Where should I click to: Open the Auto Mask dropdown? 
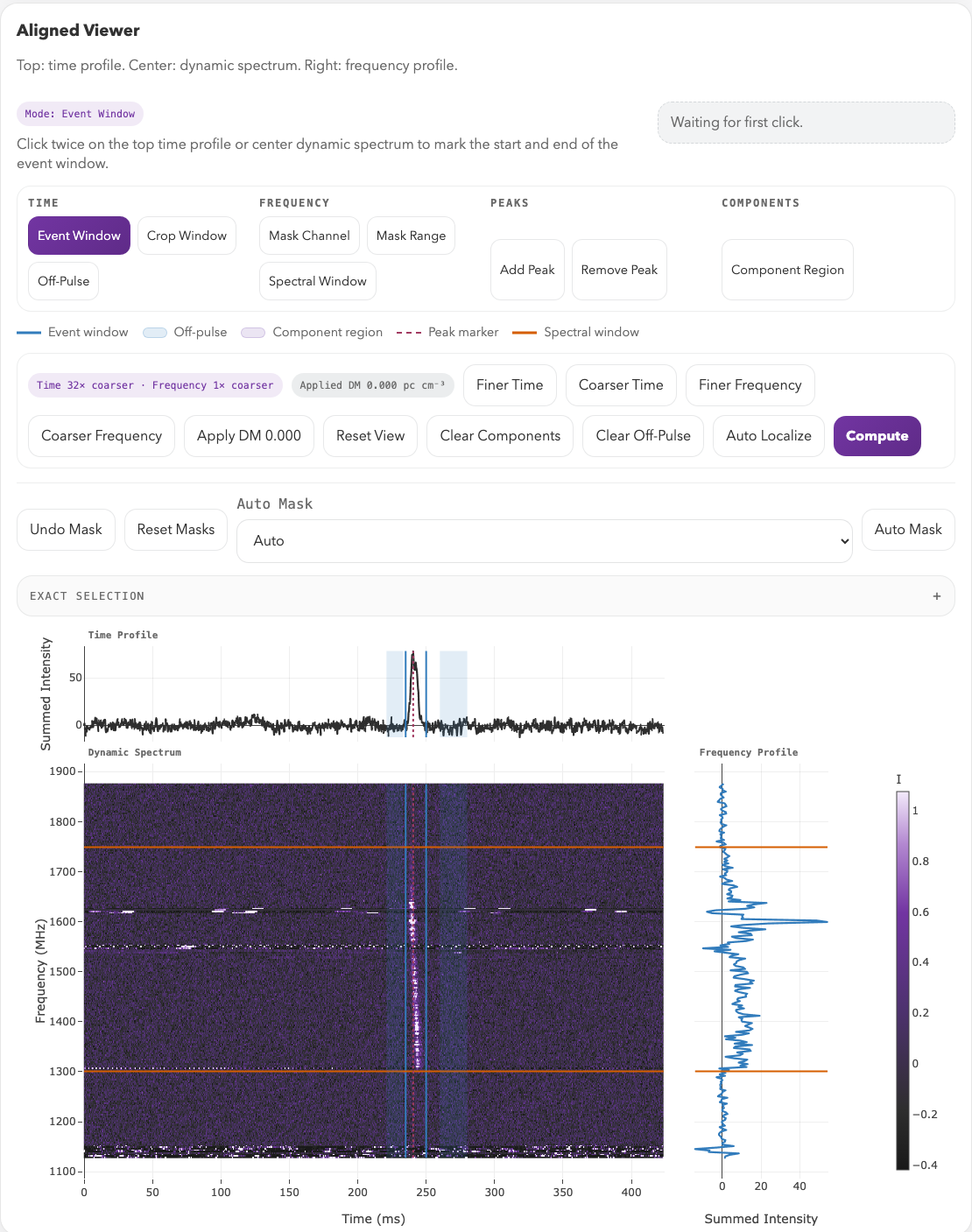click(x=545, y=541)
